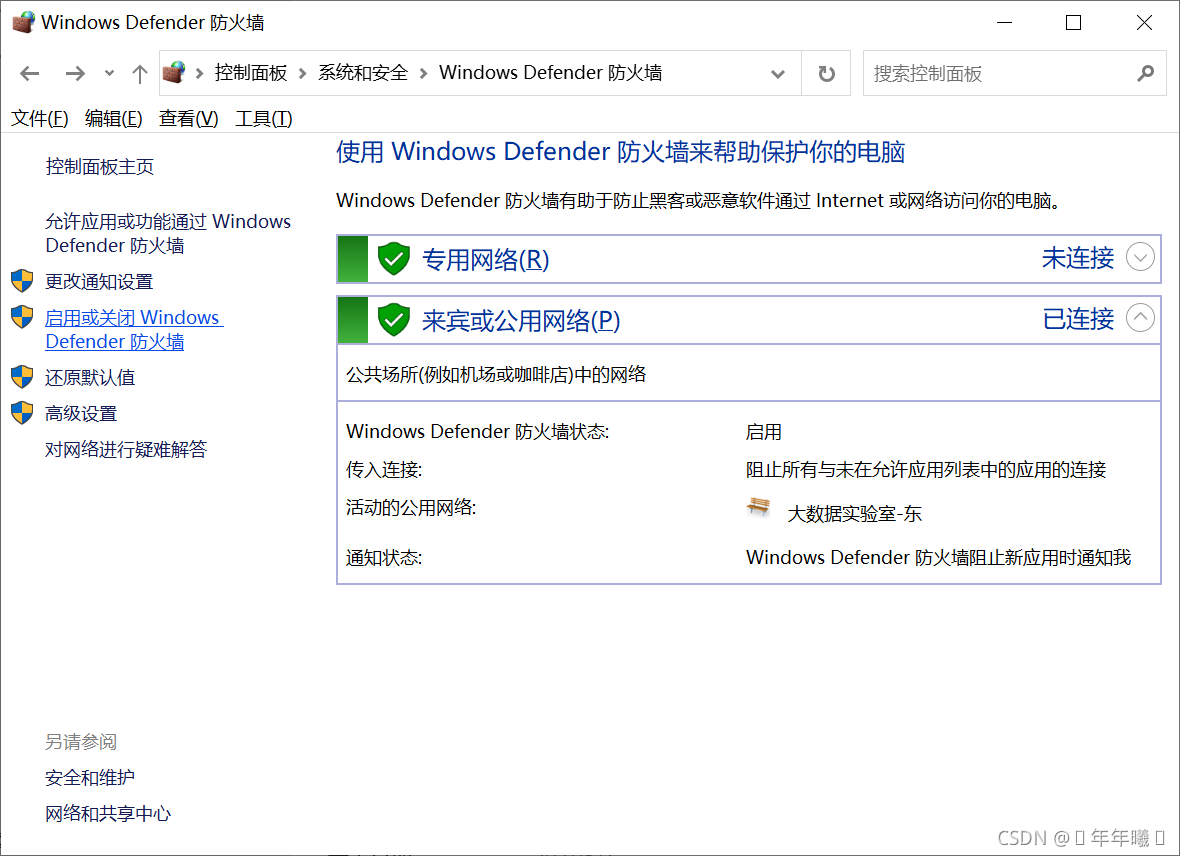Click the window title bar firewall icon
The image size is (1180, 856).
coord(23,23)
